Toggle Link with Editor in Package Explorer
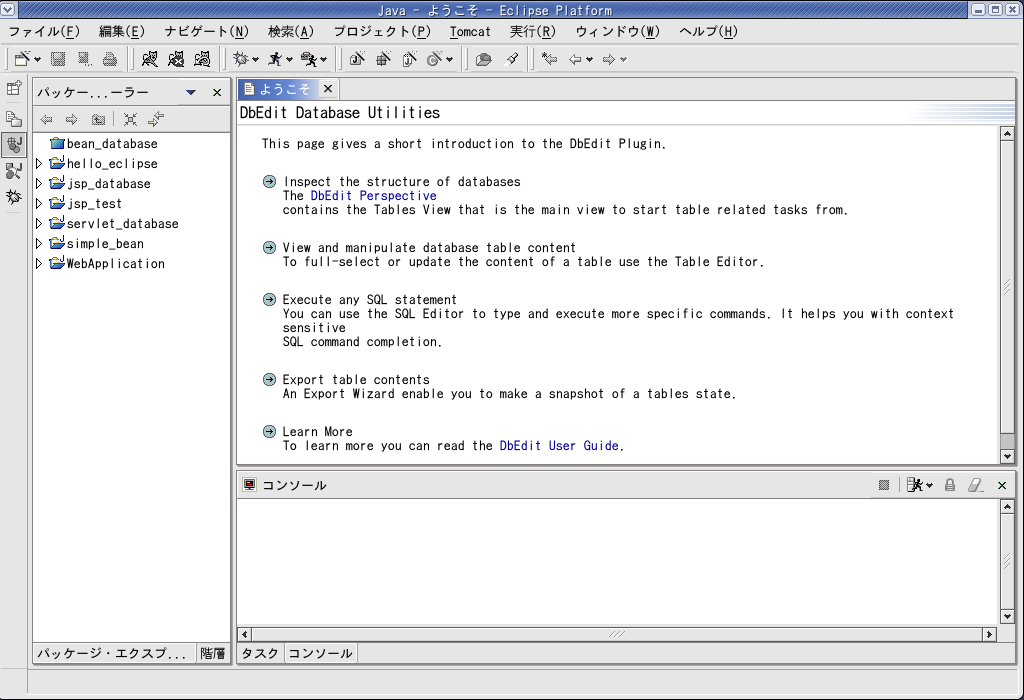Screen dimensions: 1024x700 [x=156, y=119]
